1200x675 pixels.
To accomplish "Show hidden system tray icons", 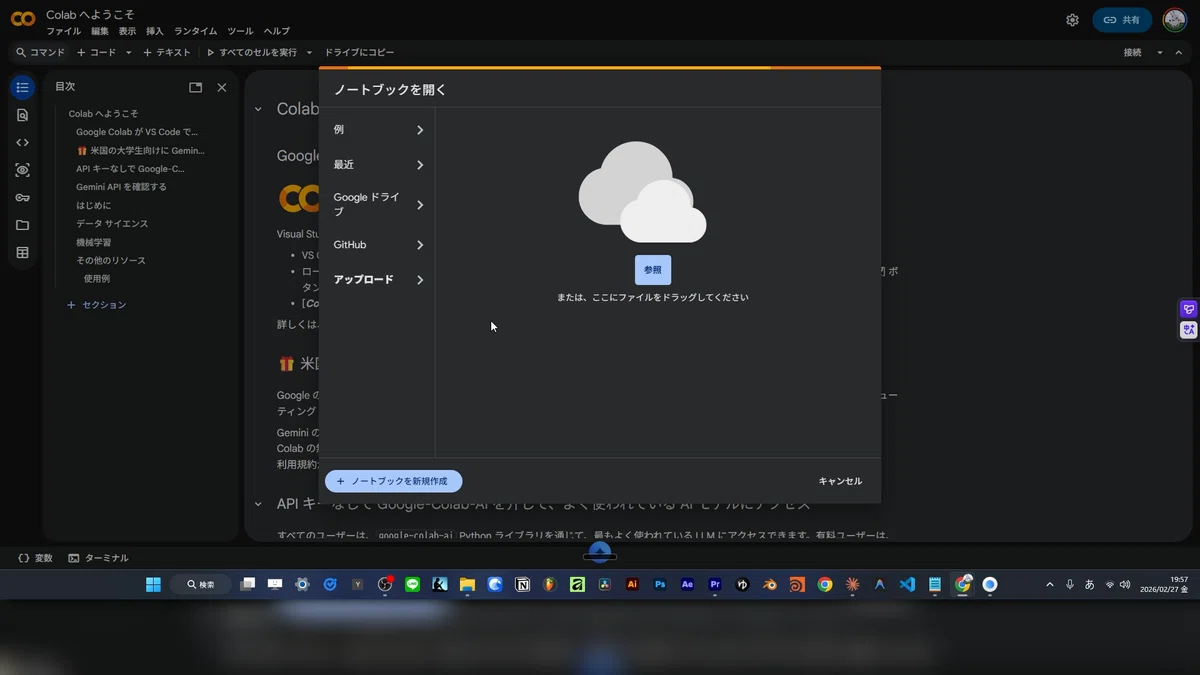I will point(1049,585).
